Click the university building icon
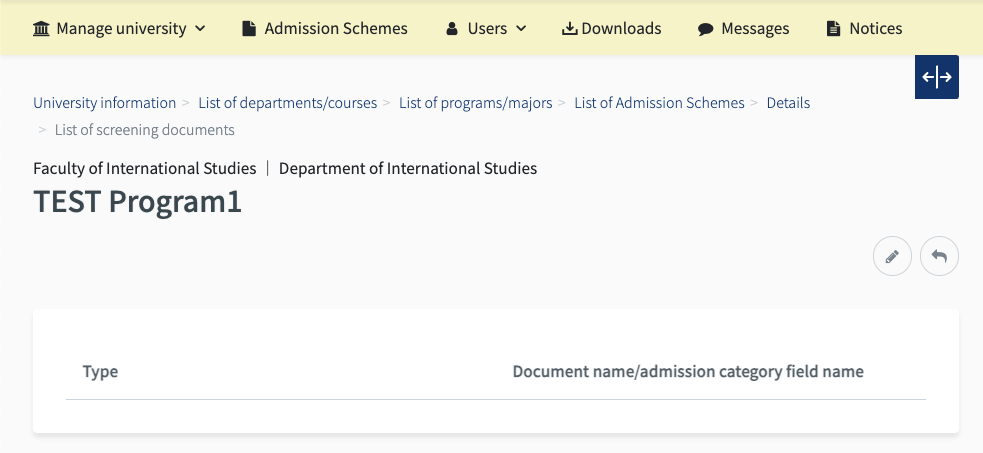983x453 pixels. tap(41, 28)
